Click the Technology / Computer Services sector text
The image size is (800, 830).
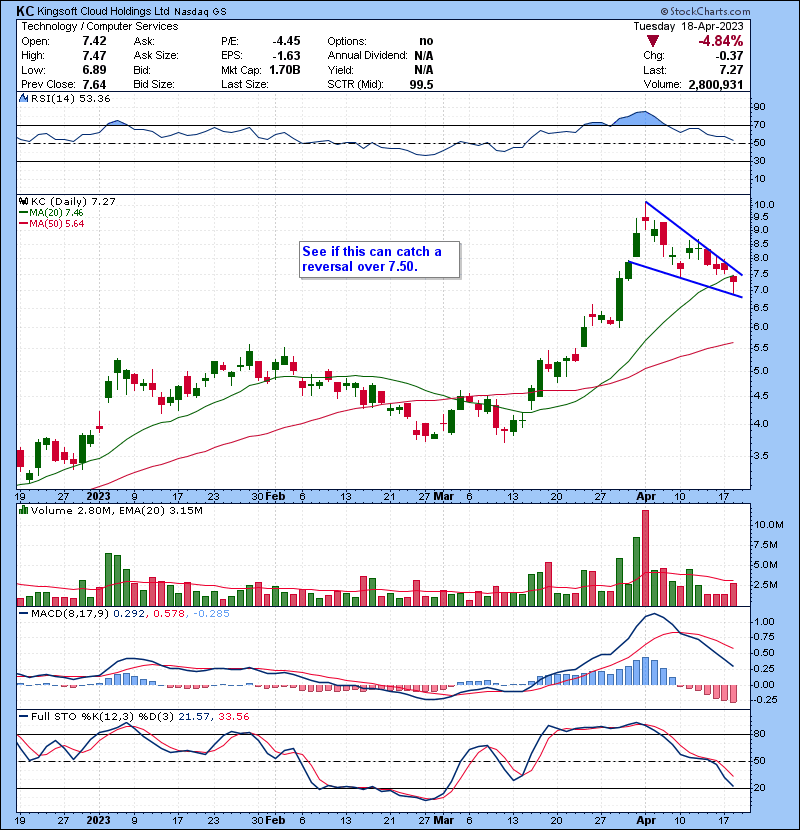[87, 25]
